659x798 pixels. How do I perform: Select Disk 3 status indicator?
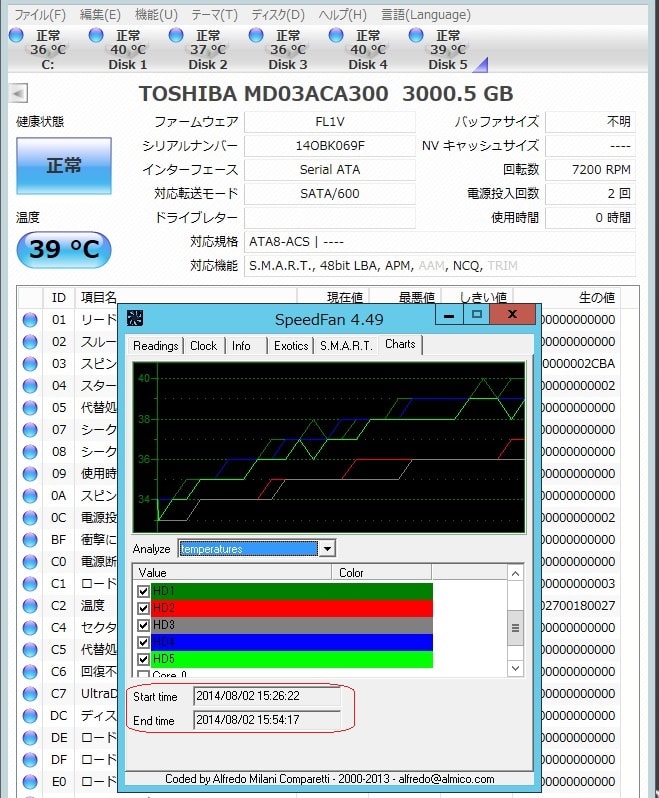pos(256,36)
